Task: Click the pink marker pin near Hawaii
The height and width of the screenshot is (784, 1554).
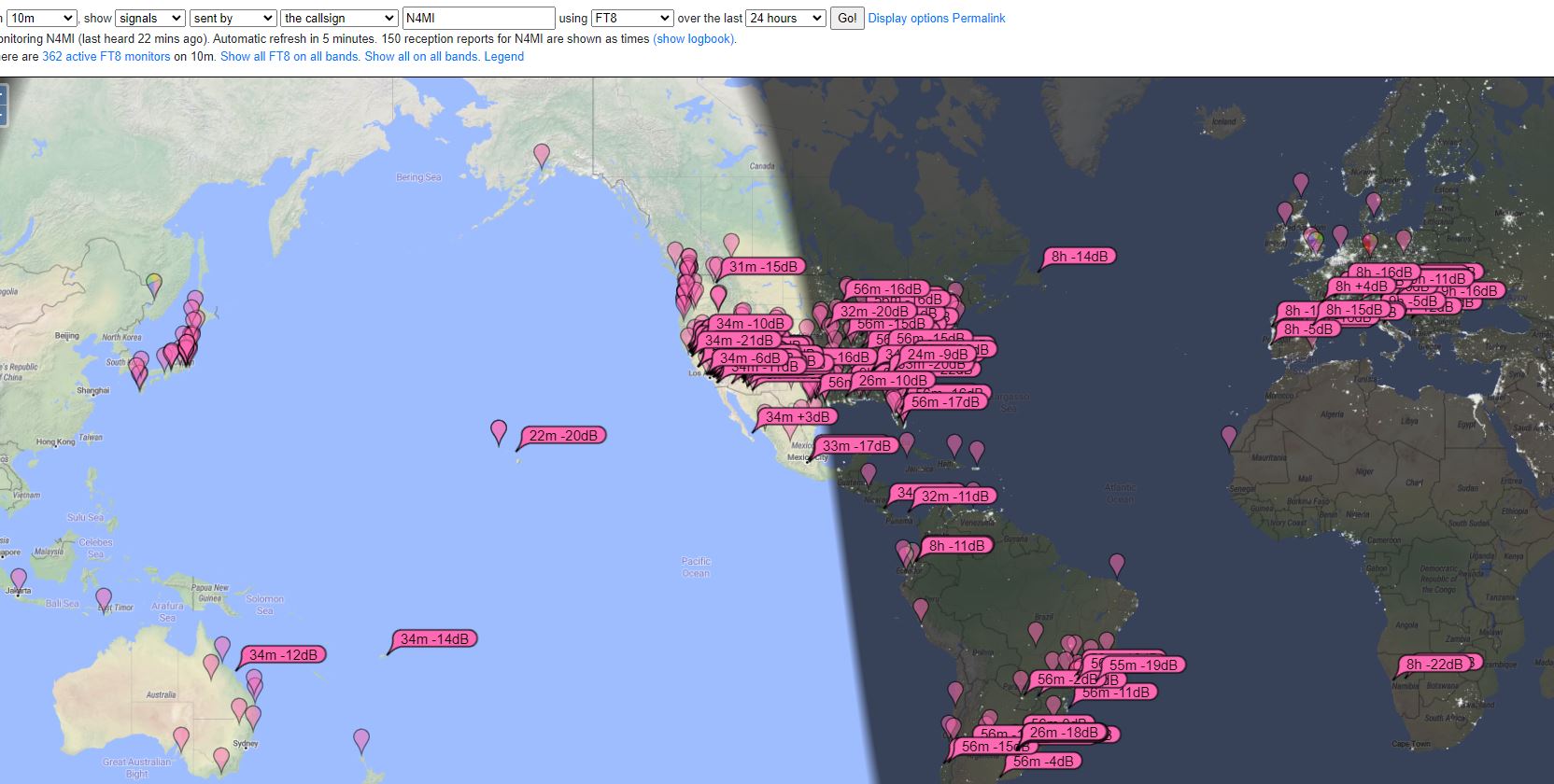Action: point(499,431)
